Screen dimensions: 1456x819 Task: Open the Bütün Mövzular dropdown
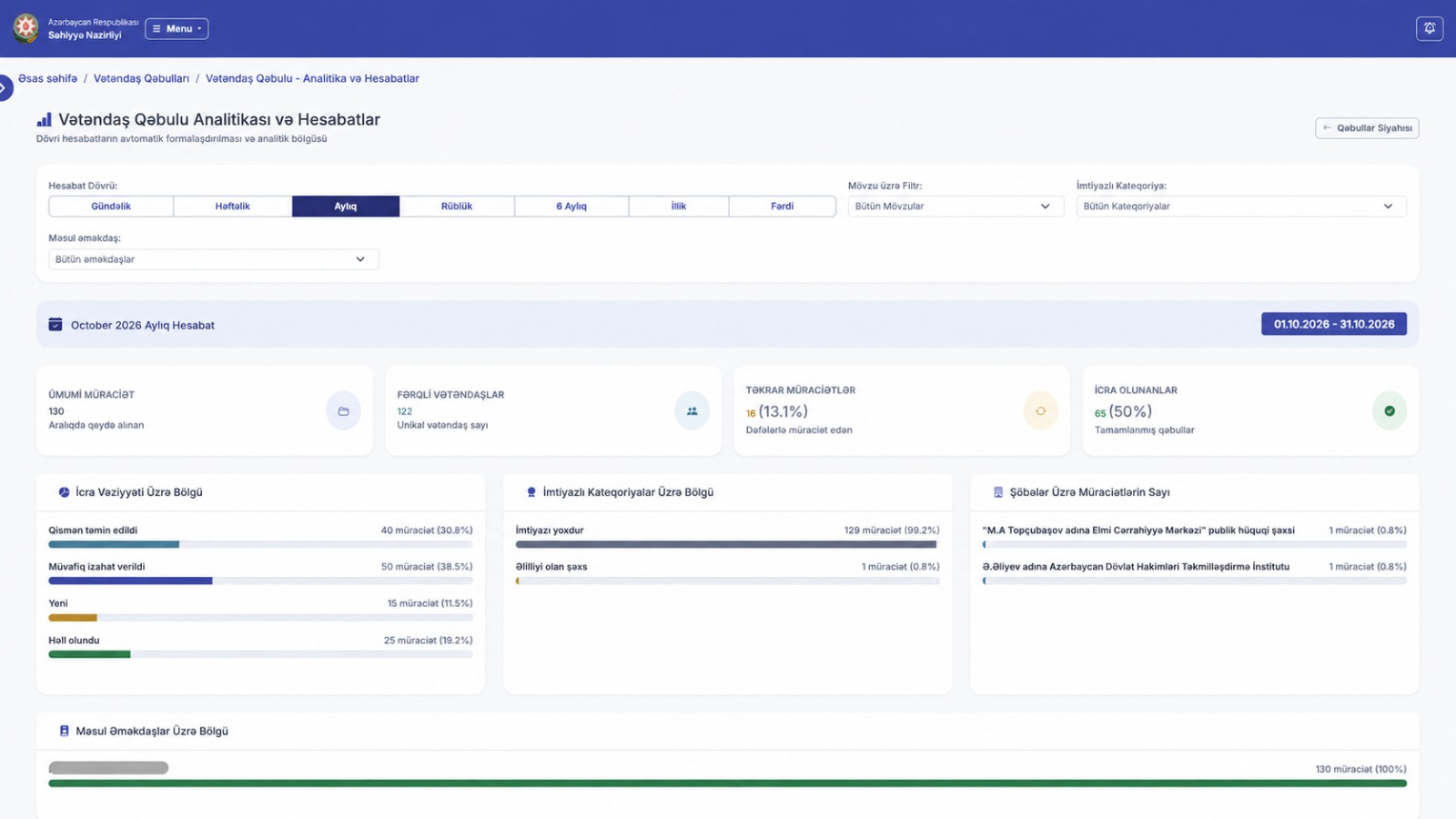(955, 207)
